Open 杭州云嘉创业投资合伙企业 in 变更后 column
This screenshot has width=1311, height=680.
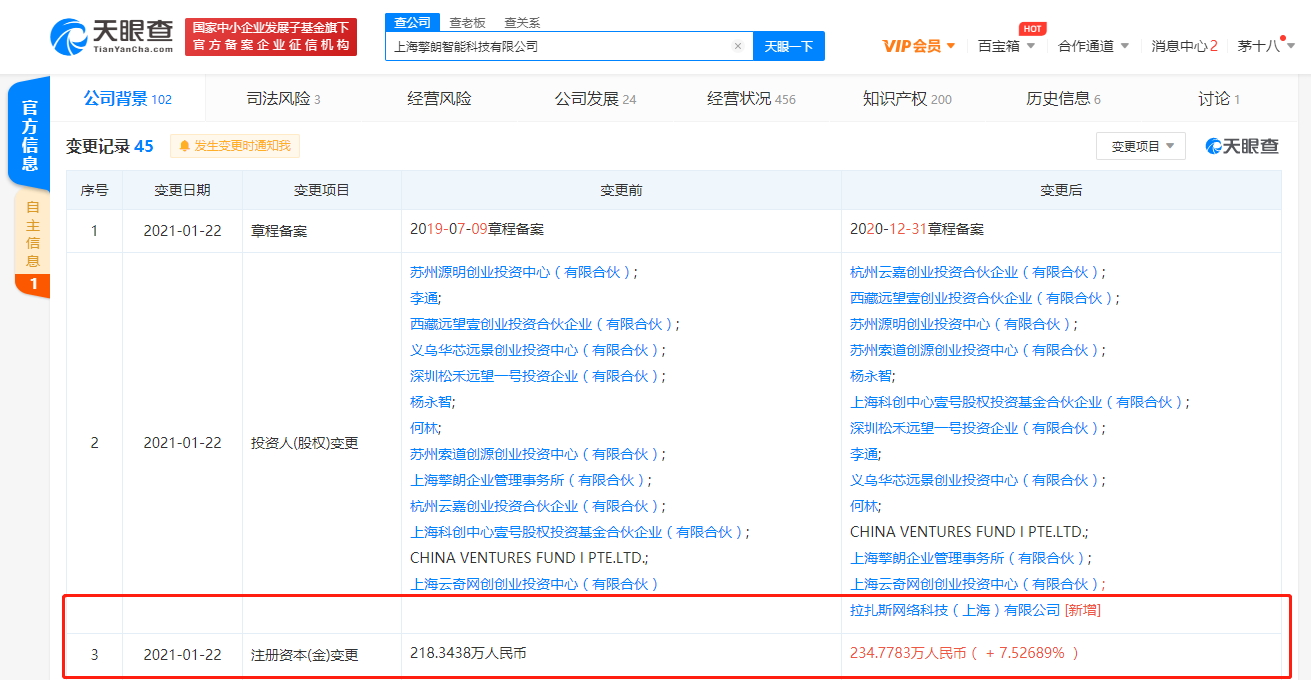point(975,272)
